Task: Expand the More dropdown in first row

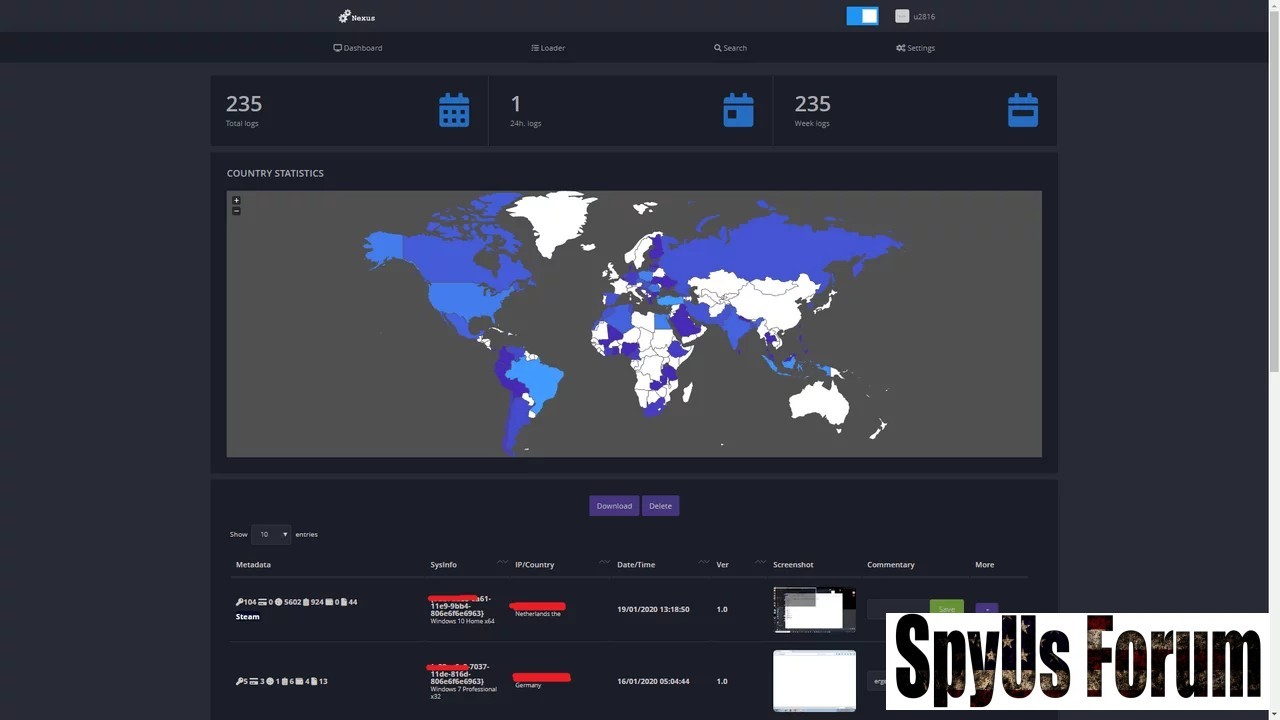Action: pyautogui.click(x=986, y=609)
